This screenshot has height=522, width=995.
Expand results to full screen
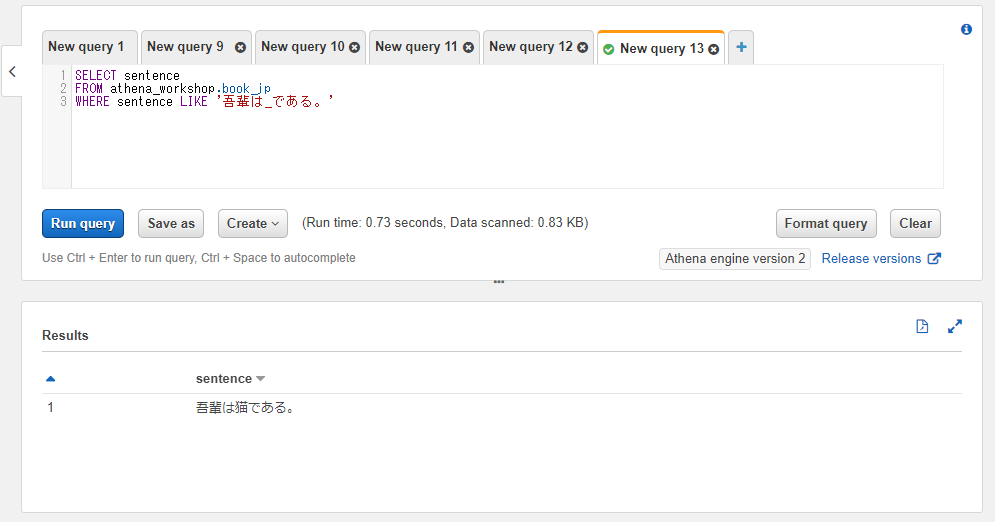point(954,326)
